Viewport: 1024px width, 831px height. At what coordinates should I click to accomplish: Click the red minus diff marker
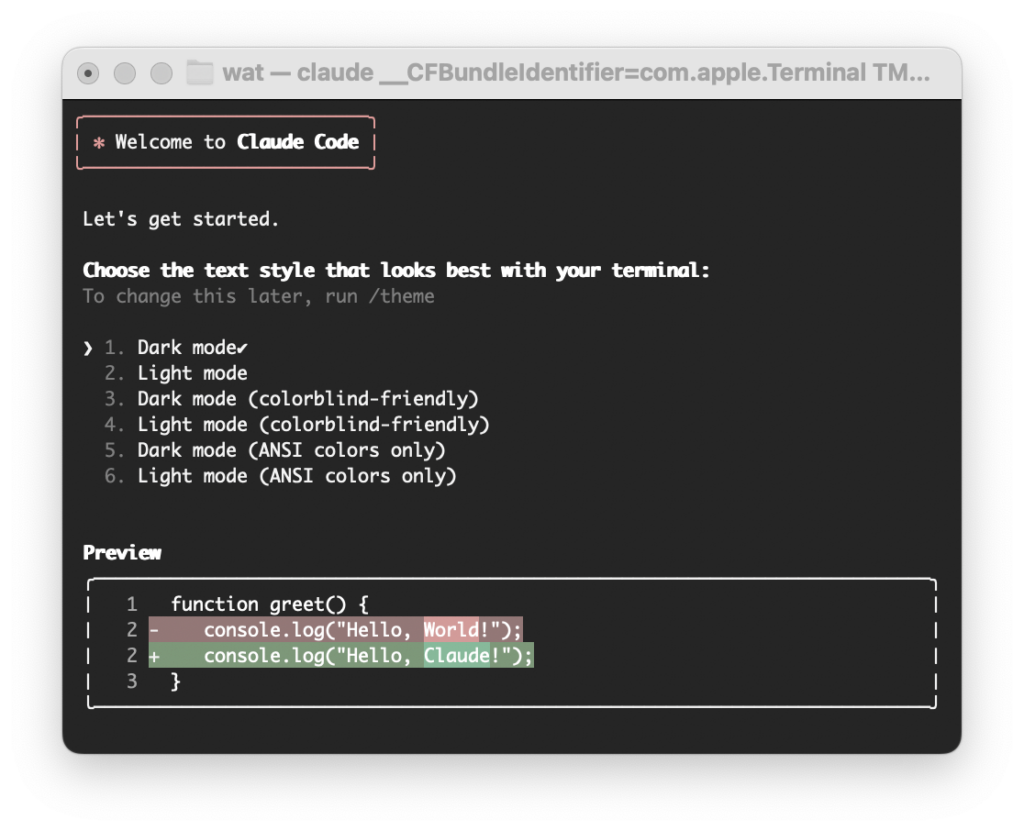tap(154, 630)
